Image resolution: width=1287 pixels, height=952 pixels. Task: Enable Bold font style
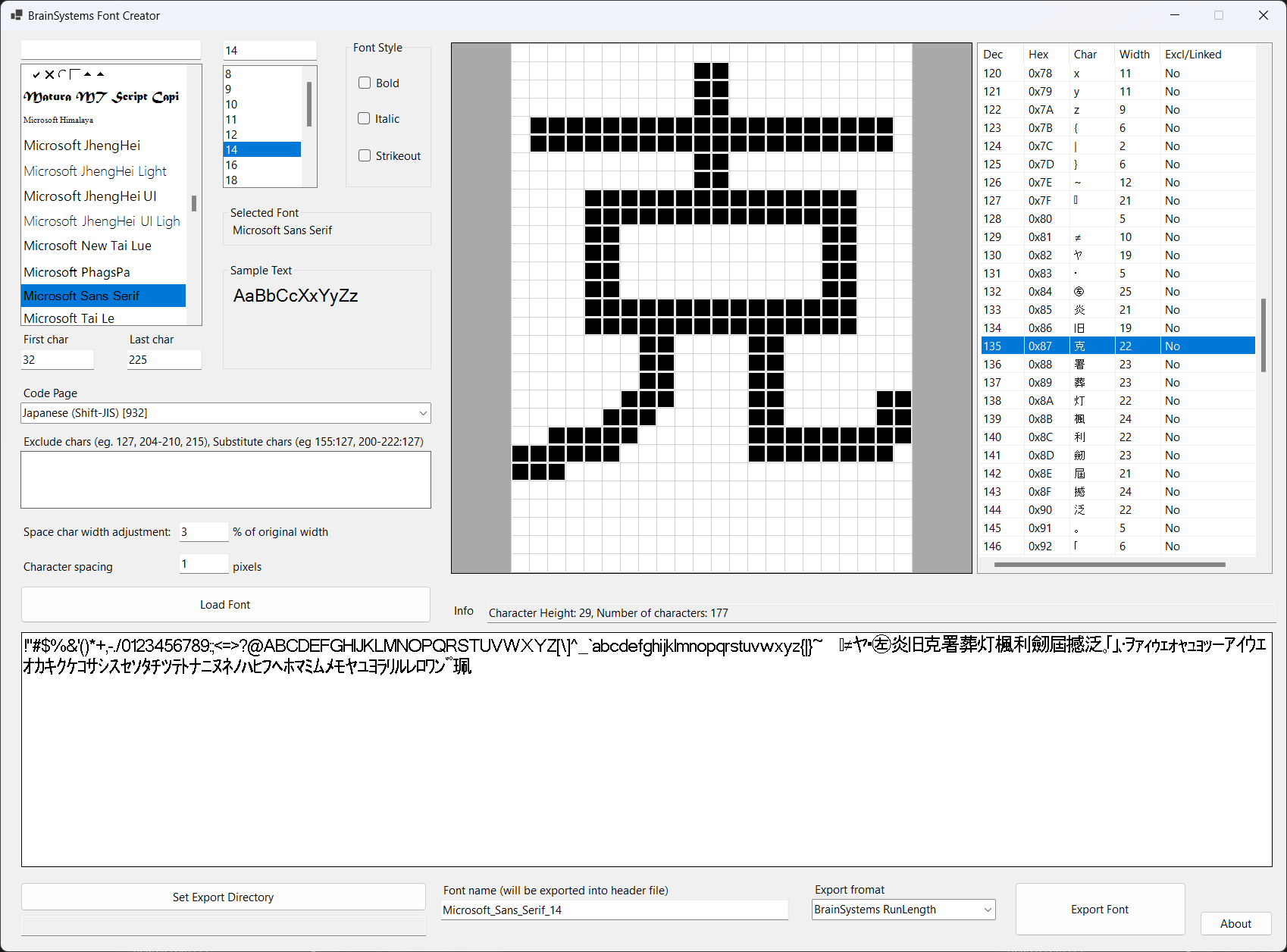[365, 83]
